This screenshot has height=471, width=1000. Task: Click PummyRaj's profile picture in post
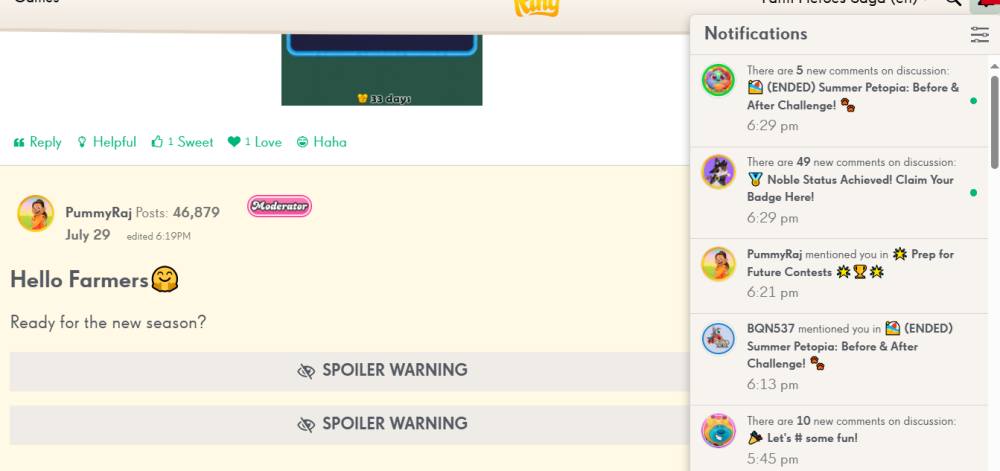[x=36, y=213]
